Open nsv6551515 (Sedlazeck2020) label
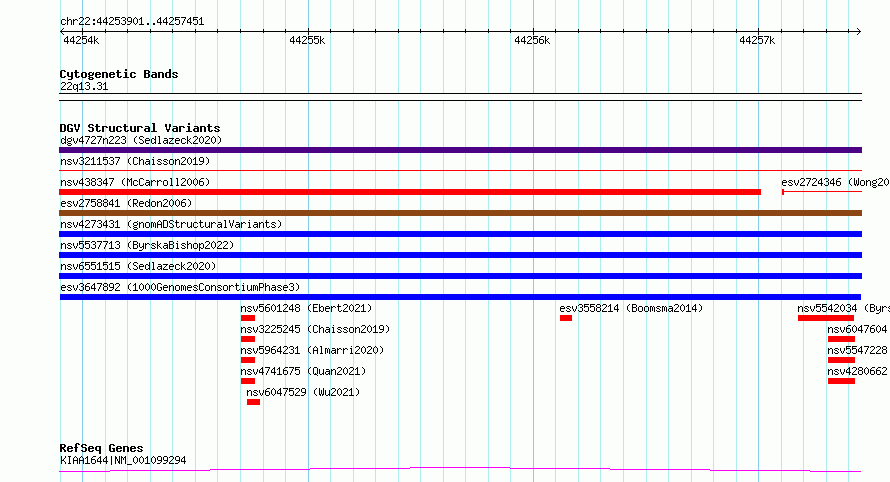This screenshot has height=482, width=890. 138,266
